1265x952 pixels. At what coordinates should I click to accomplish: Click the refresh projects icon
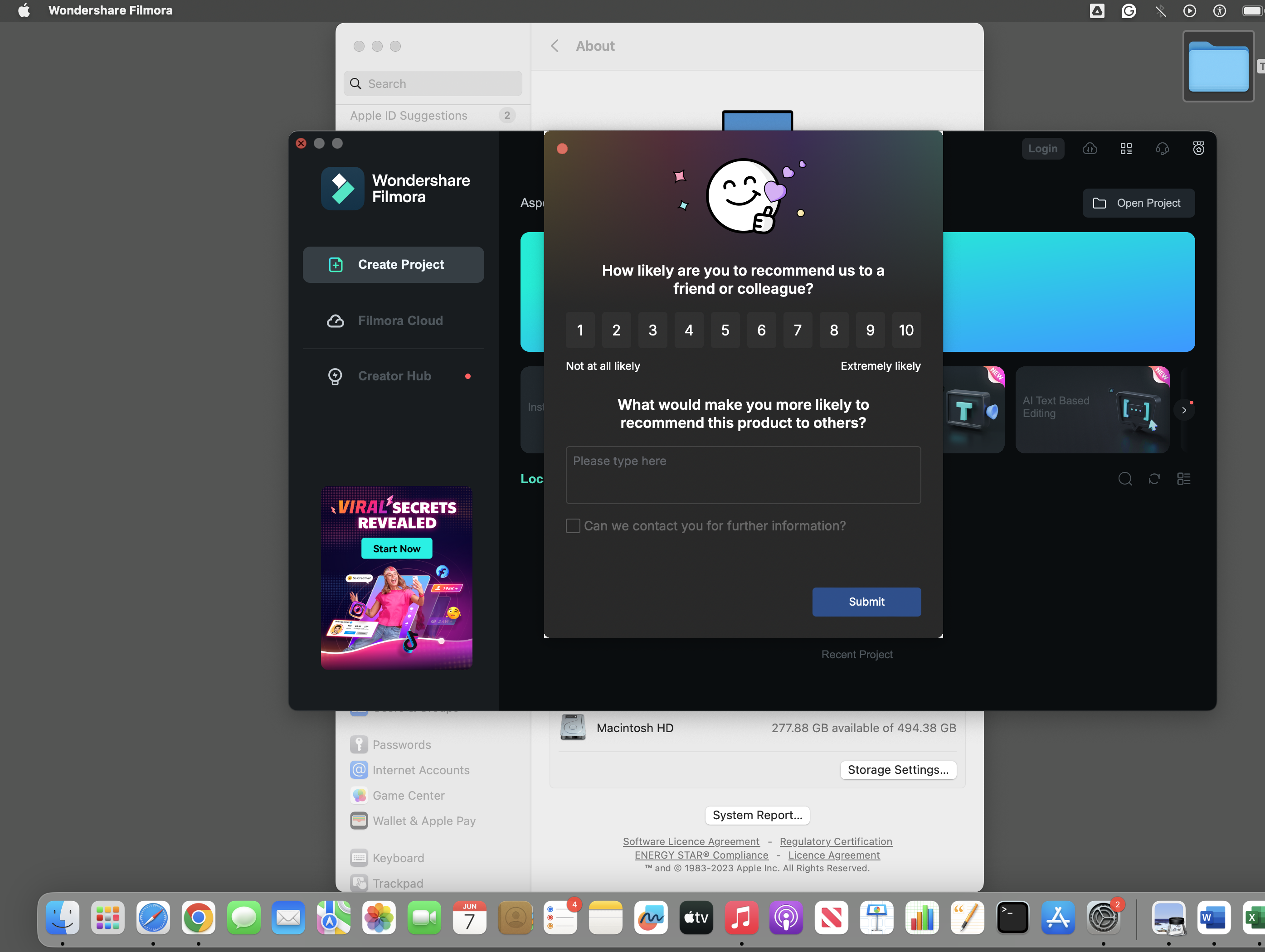[1154, 479]
